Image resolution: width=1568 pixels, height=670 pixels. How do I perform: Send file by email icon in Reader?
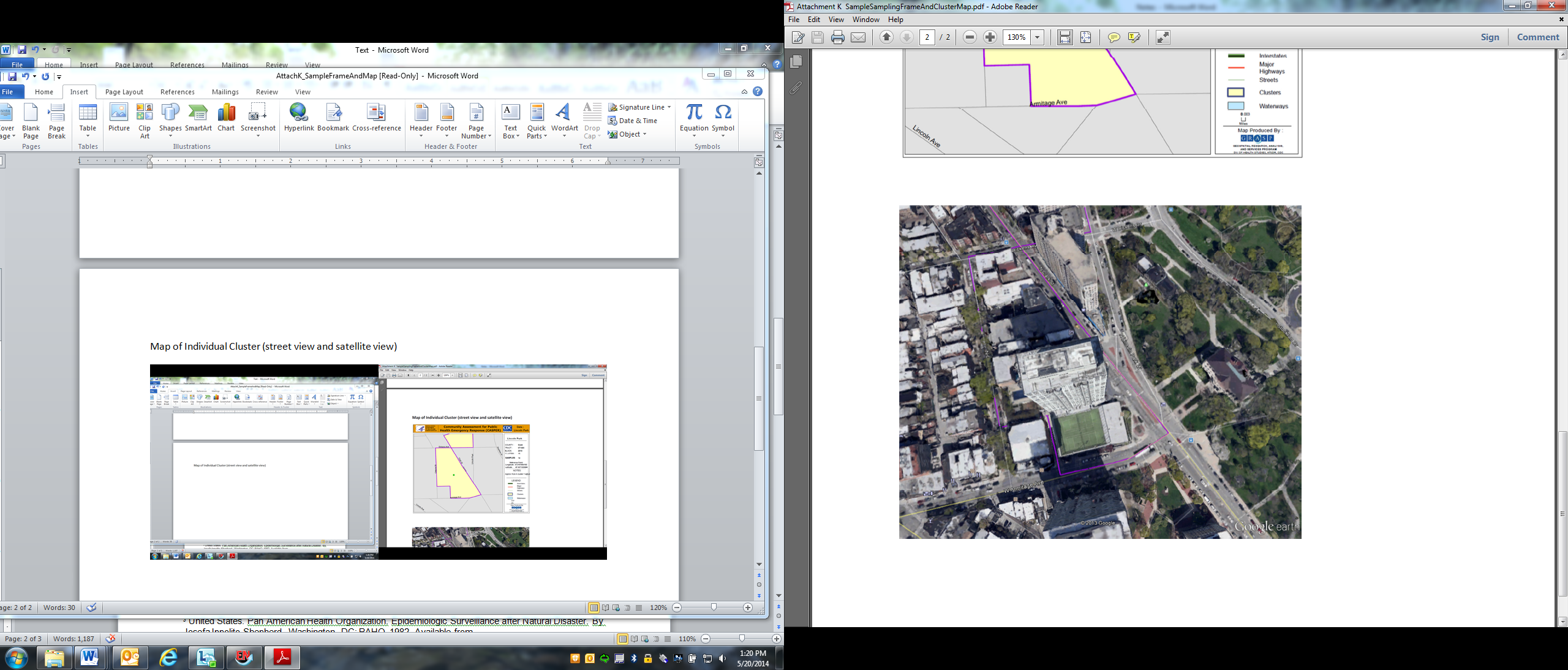(x=858, y=37)
